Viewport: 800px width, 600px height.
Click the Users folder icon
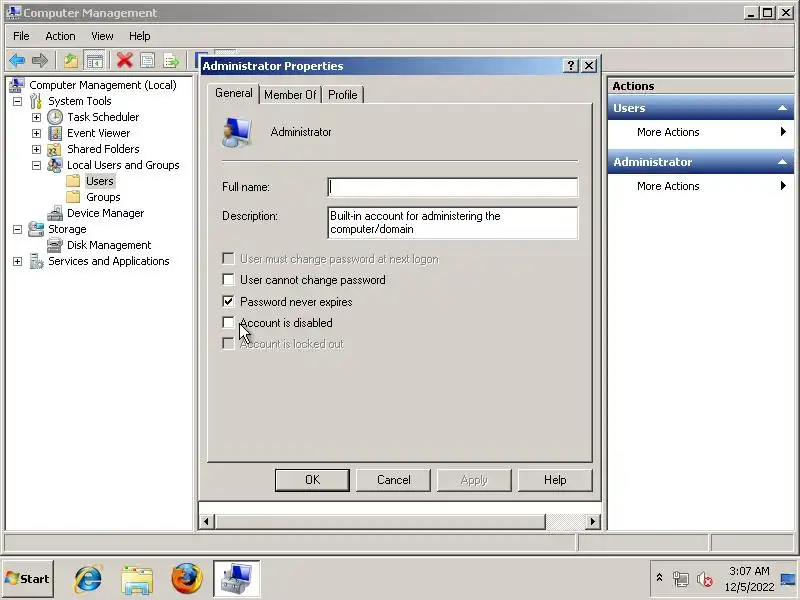tap(73, 181)
